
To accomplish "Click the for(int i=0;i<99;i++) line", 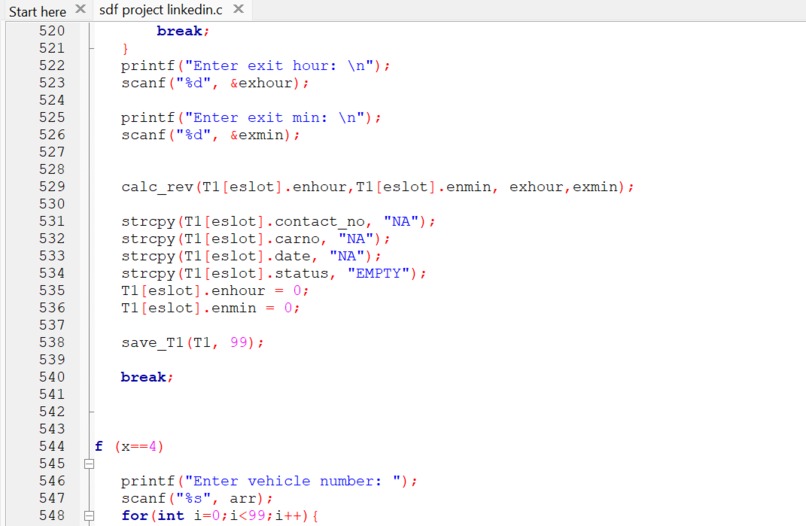I will (220, 516).
